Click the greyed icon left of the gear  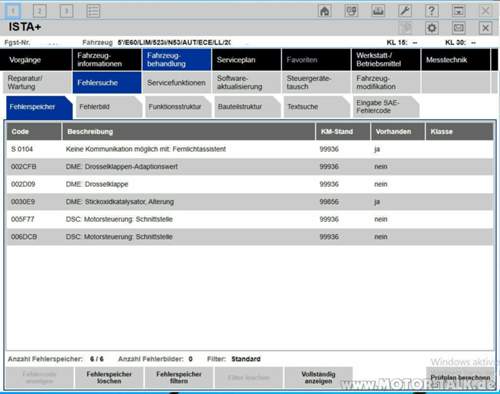(x=405, y=28)
